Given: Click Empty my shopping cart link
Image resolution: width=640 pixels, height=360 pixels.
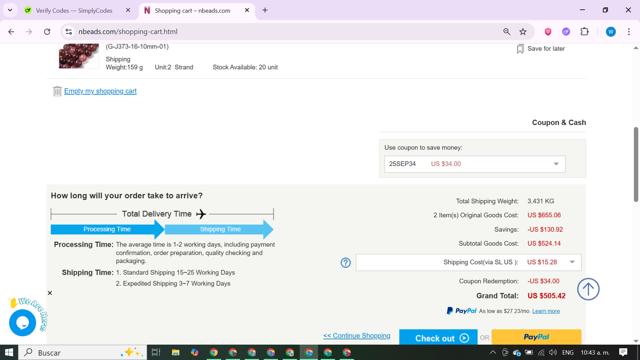Looking at the screenshot, I should tap(100, 91).
